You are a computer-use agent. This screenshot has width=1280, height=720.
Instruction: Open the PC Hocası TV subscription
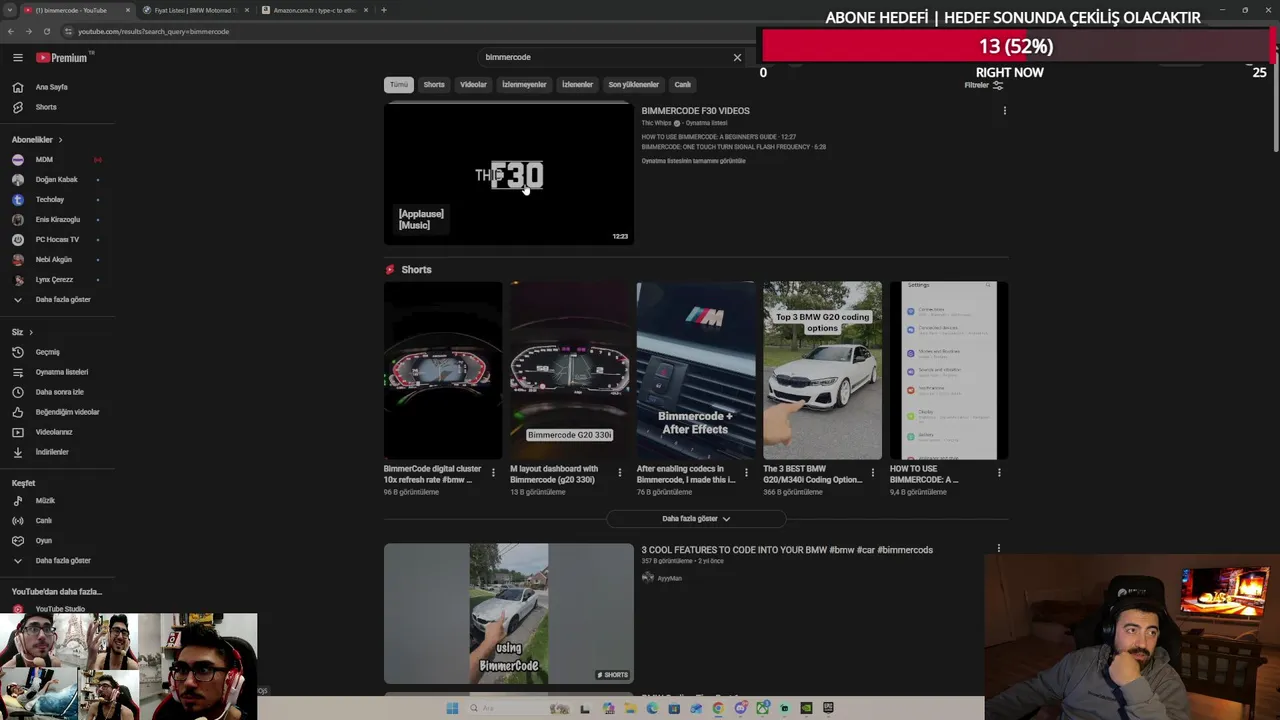coord(57,239)
